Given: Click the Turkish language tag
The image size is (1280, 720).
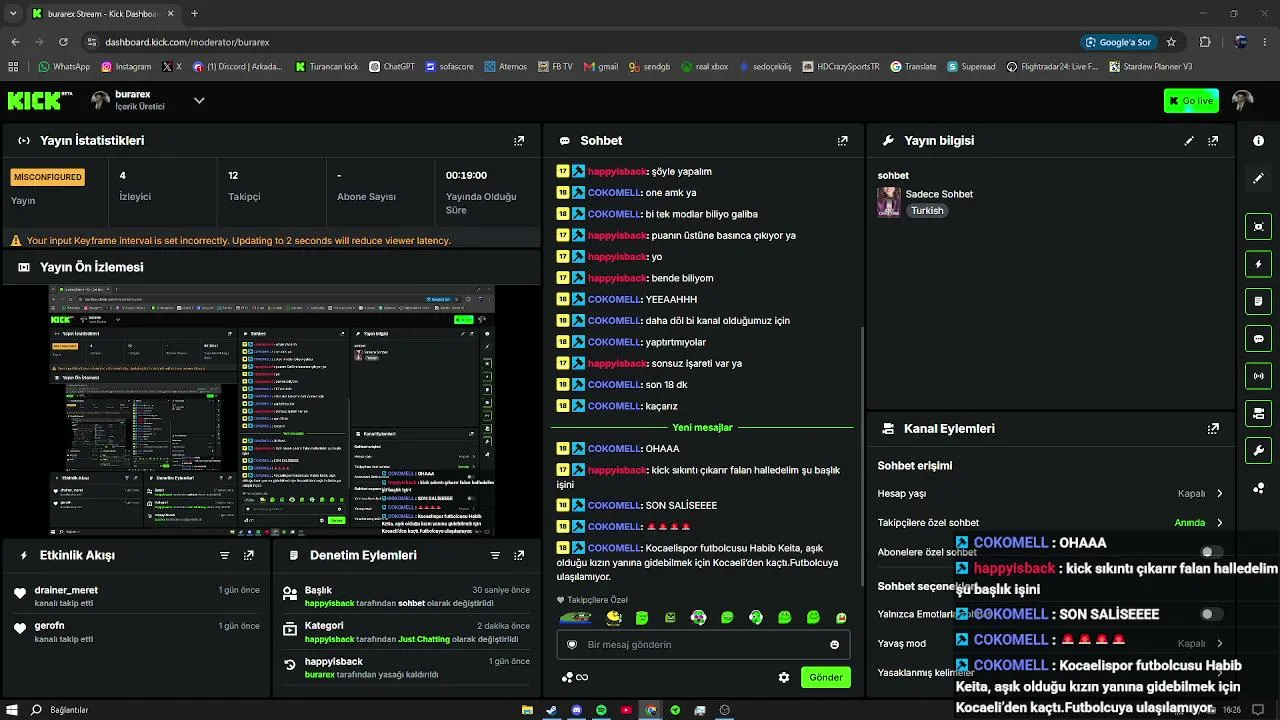Looking at the screenshot, I should coord(927,211).
